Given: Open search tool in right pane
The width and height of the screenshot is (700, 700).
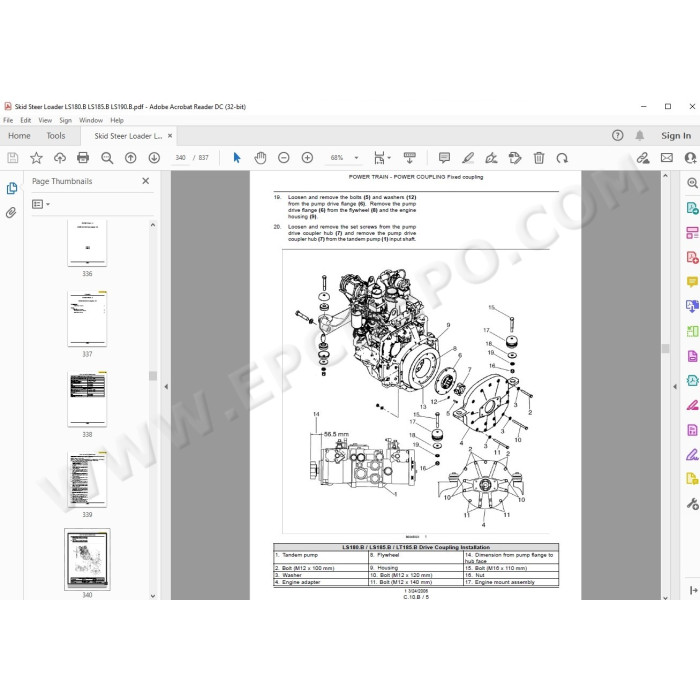Looking at the screenshot, I should (692, 183).
